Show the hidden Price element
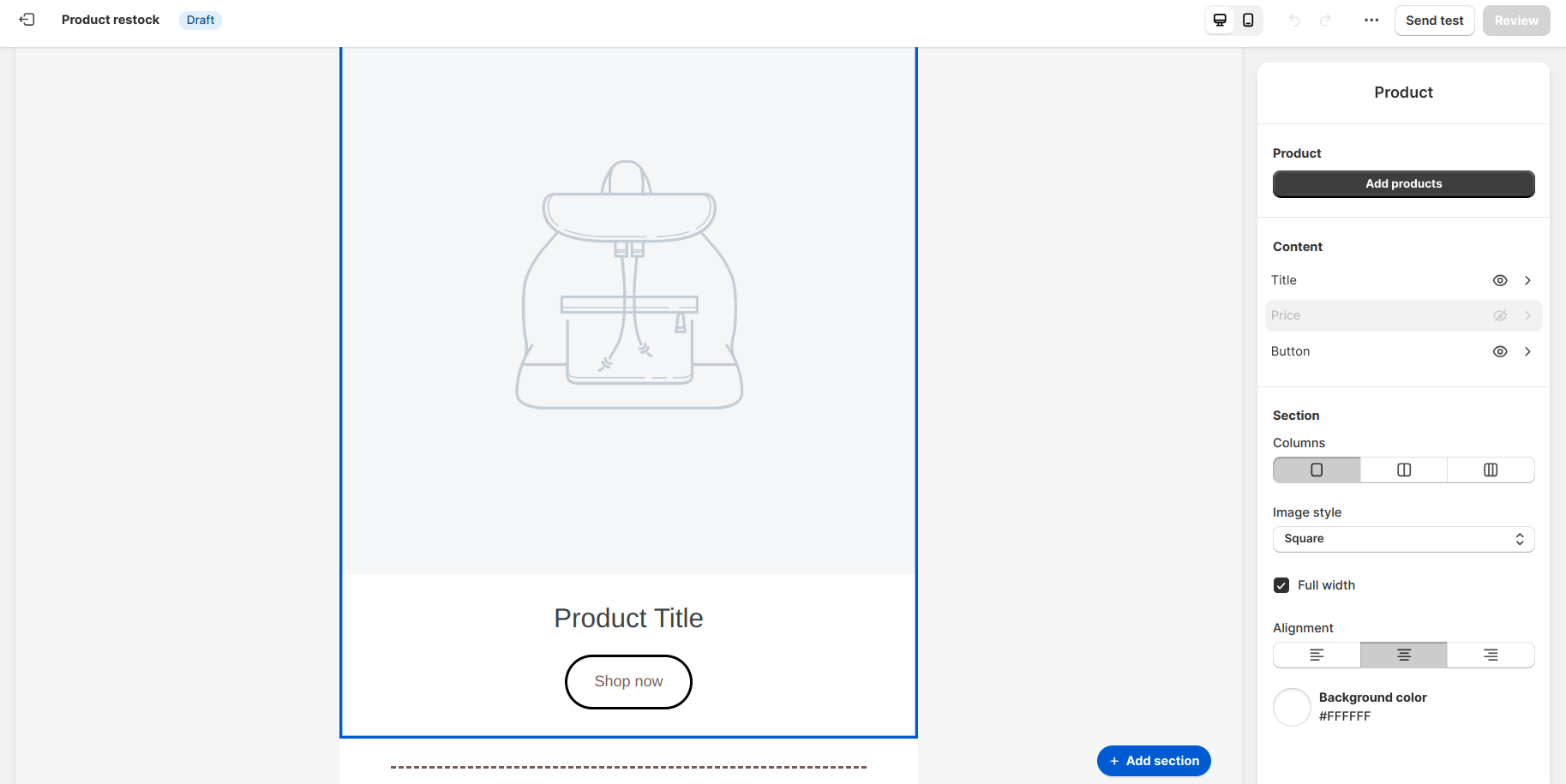 1500,315
